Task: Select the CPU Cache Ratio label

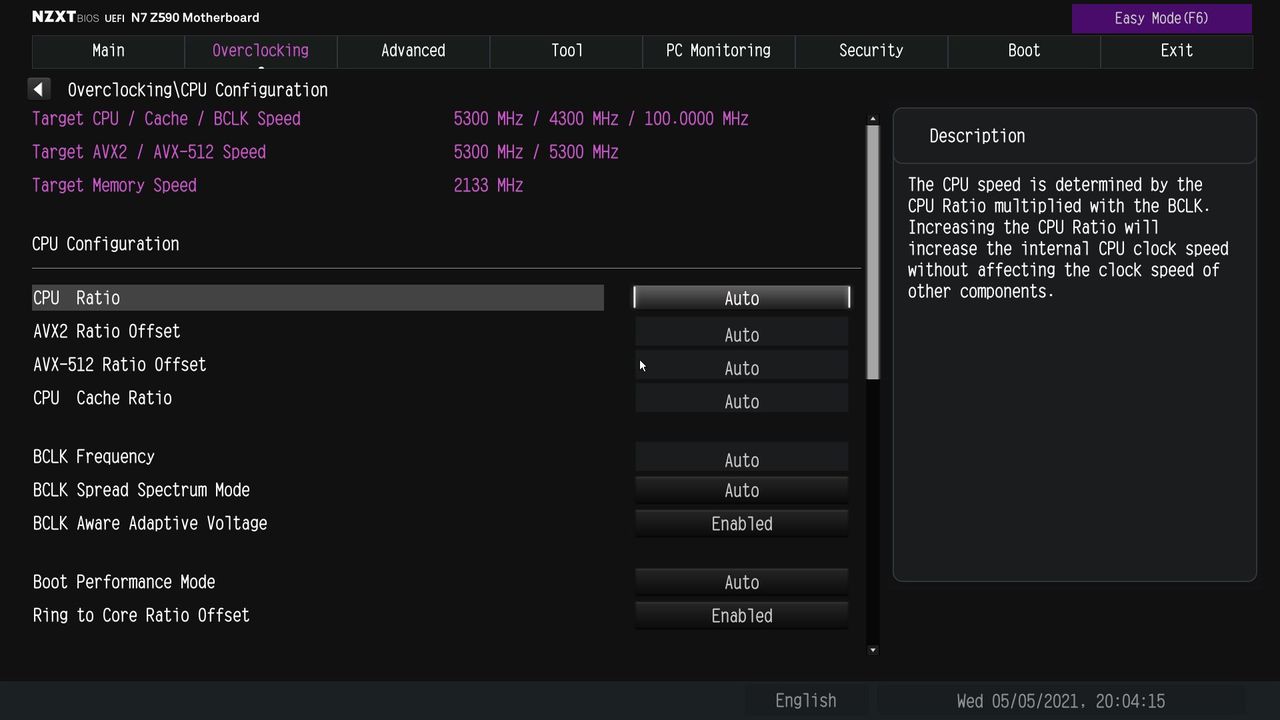Action: click(x=103, y=398)
